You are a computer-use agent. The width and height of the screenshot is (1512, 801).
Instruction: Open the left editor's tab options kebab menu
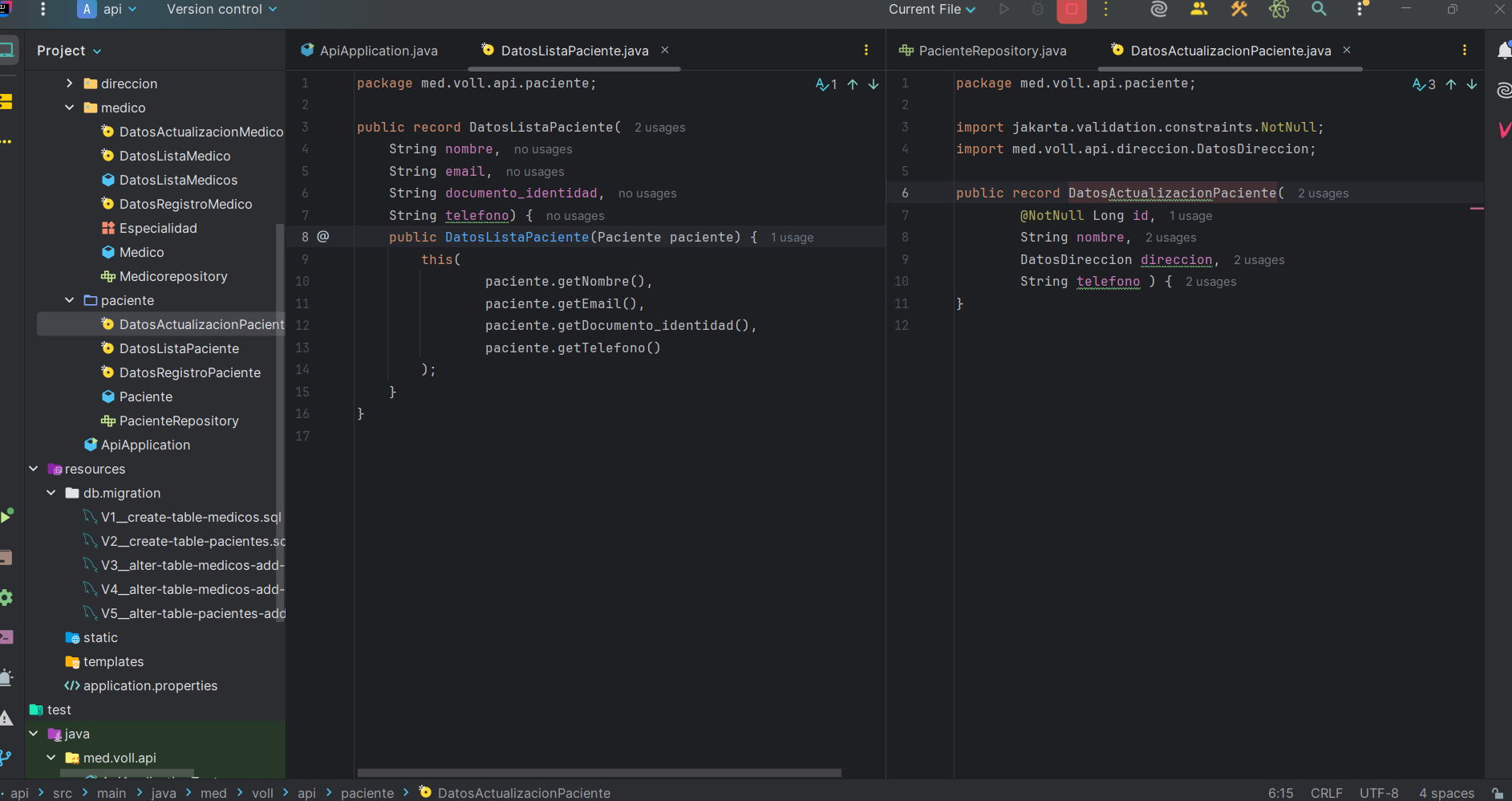[x=866, y=50]
